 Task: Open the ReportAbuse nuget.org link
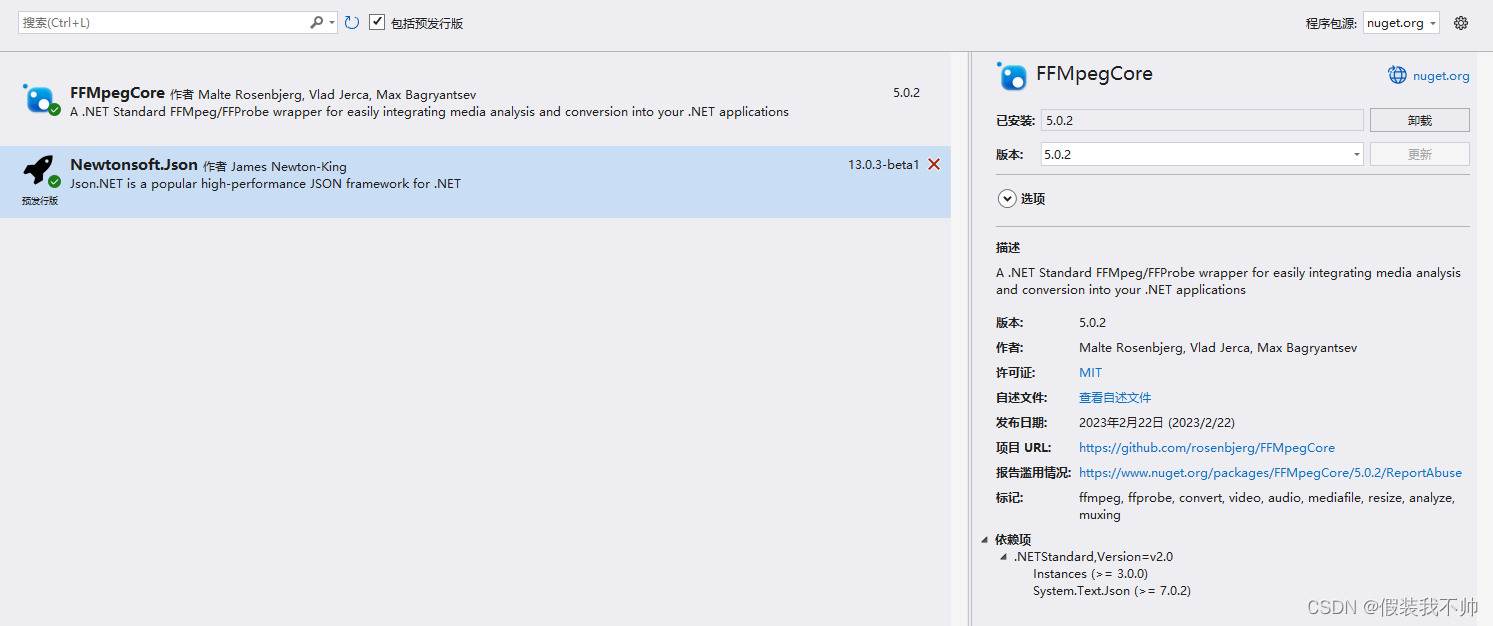[1270, 473]
